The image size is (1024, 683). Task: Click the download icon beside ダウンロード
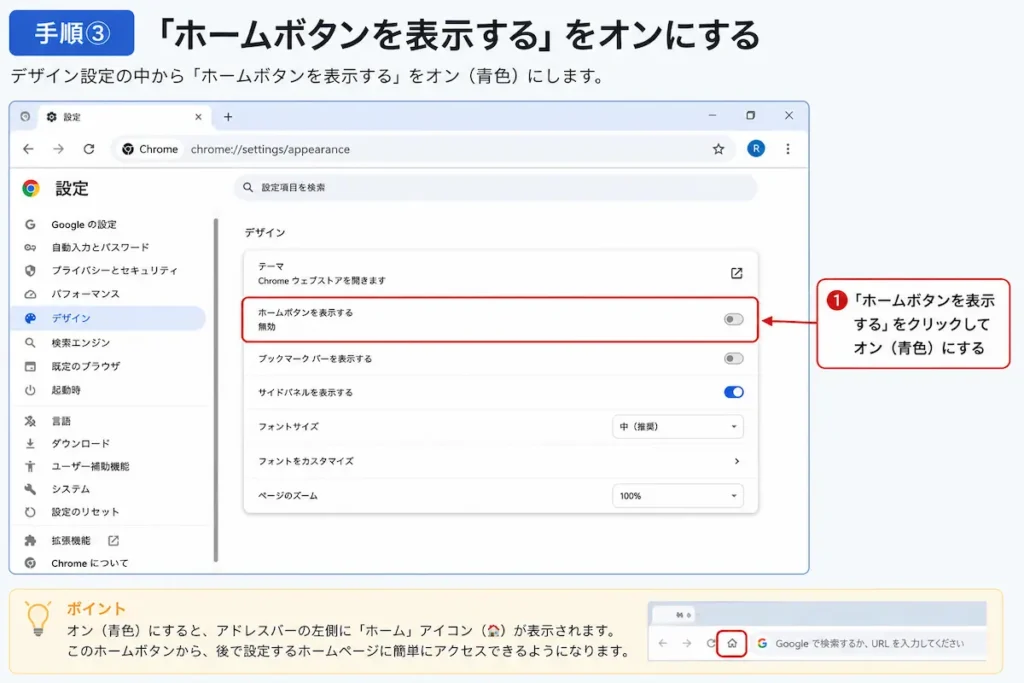pos(30,443)
